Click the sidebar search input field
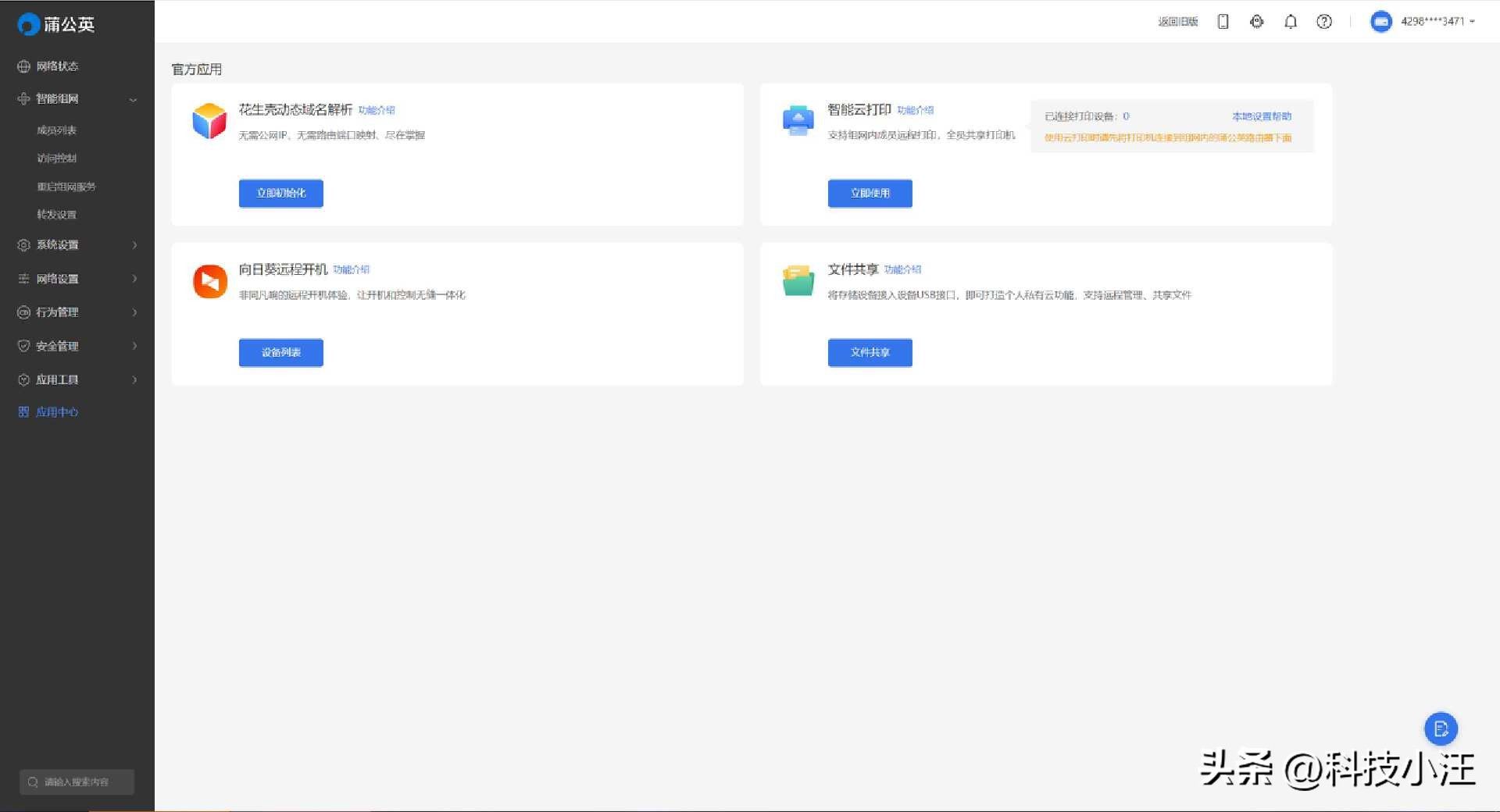The image size is (1500, 812). click(x=77, y=782)
